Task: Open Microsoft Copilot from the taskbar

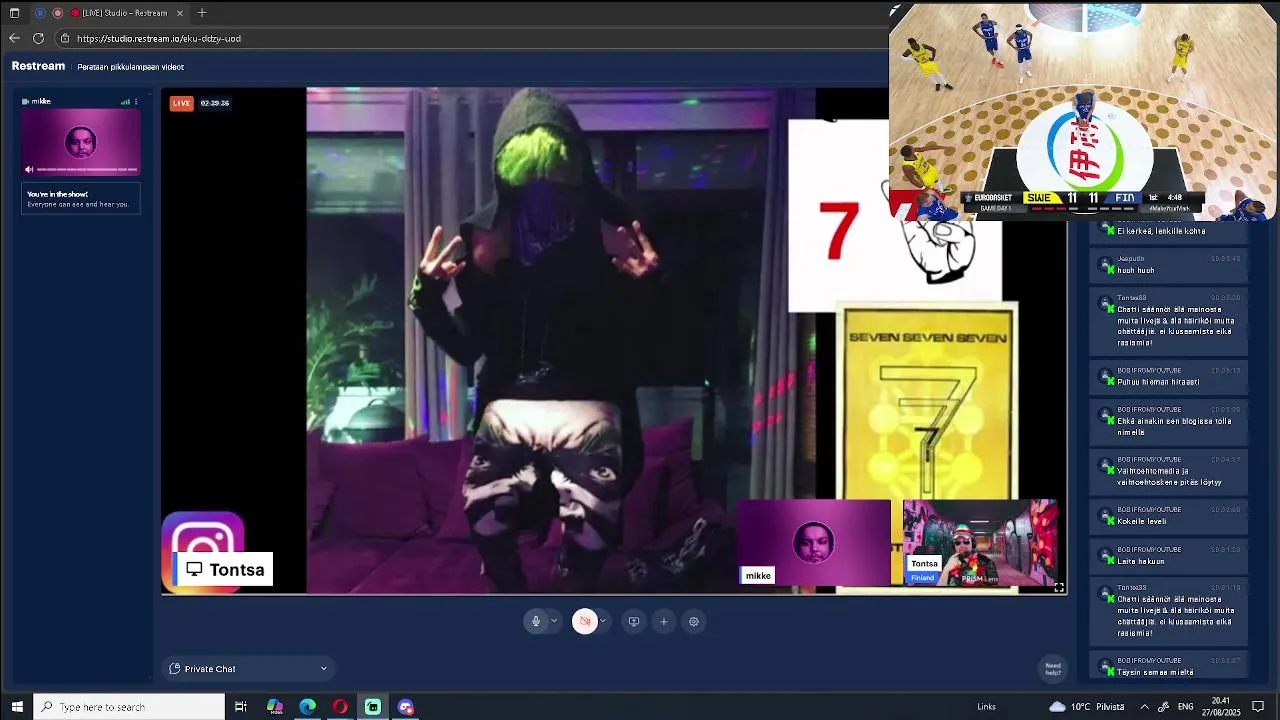Action: pyautogui.click(x=275, y=707)
